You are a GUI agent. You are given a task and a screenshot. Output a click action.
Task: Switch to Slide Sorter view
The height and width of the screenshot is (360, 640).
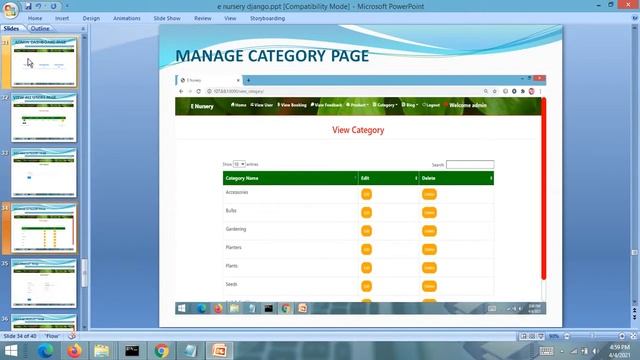[532, 336]
